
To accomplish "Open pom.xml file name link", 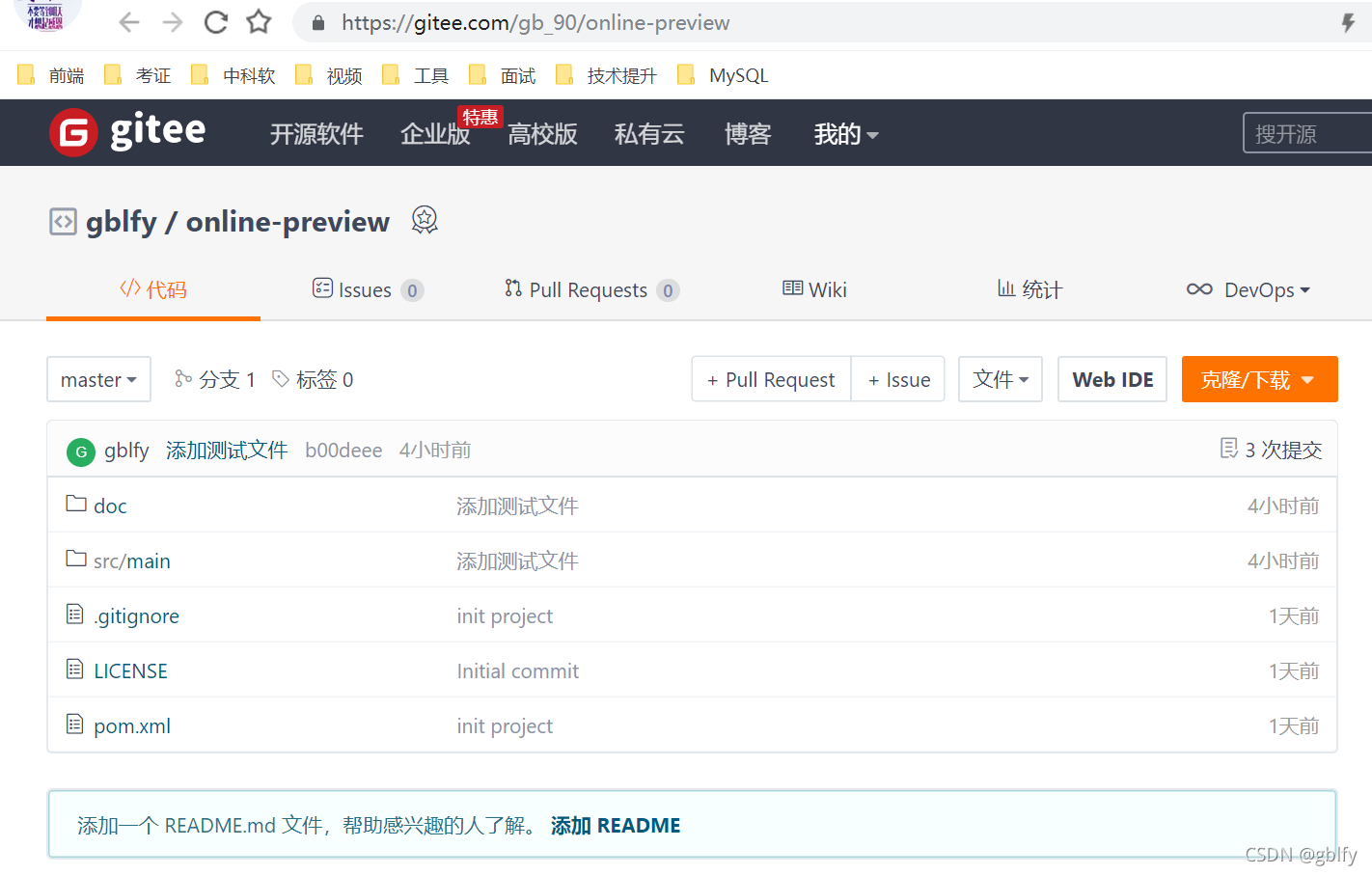I will click(x=132, y=726).
